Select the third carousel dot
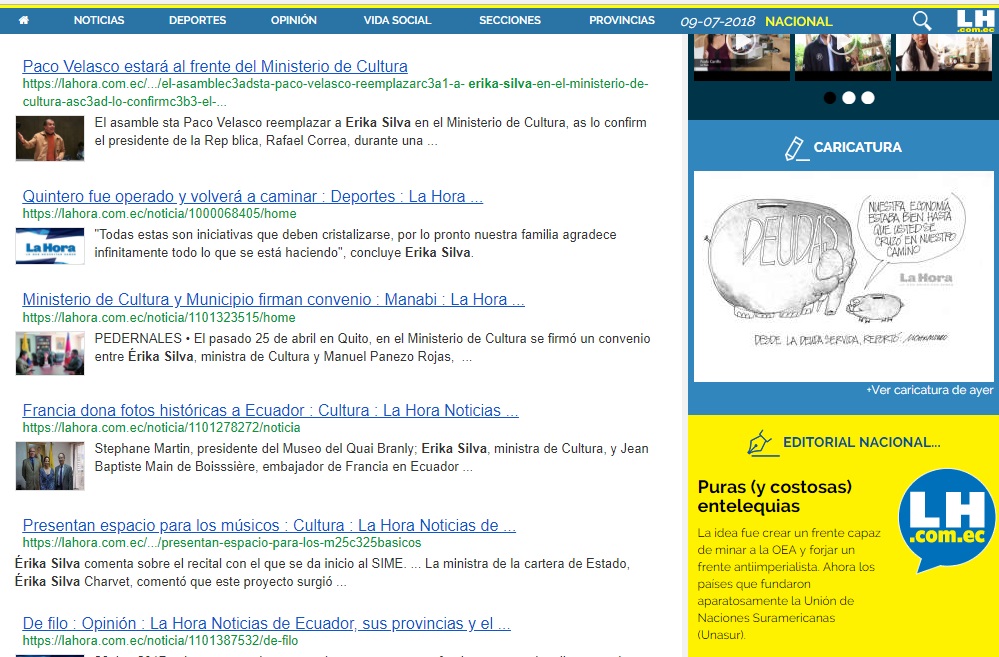 pos(867,98)
